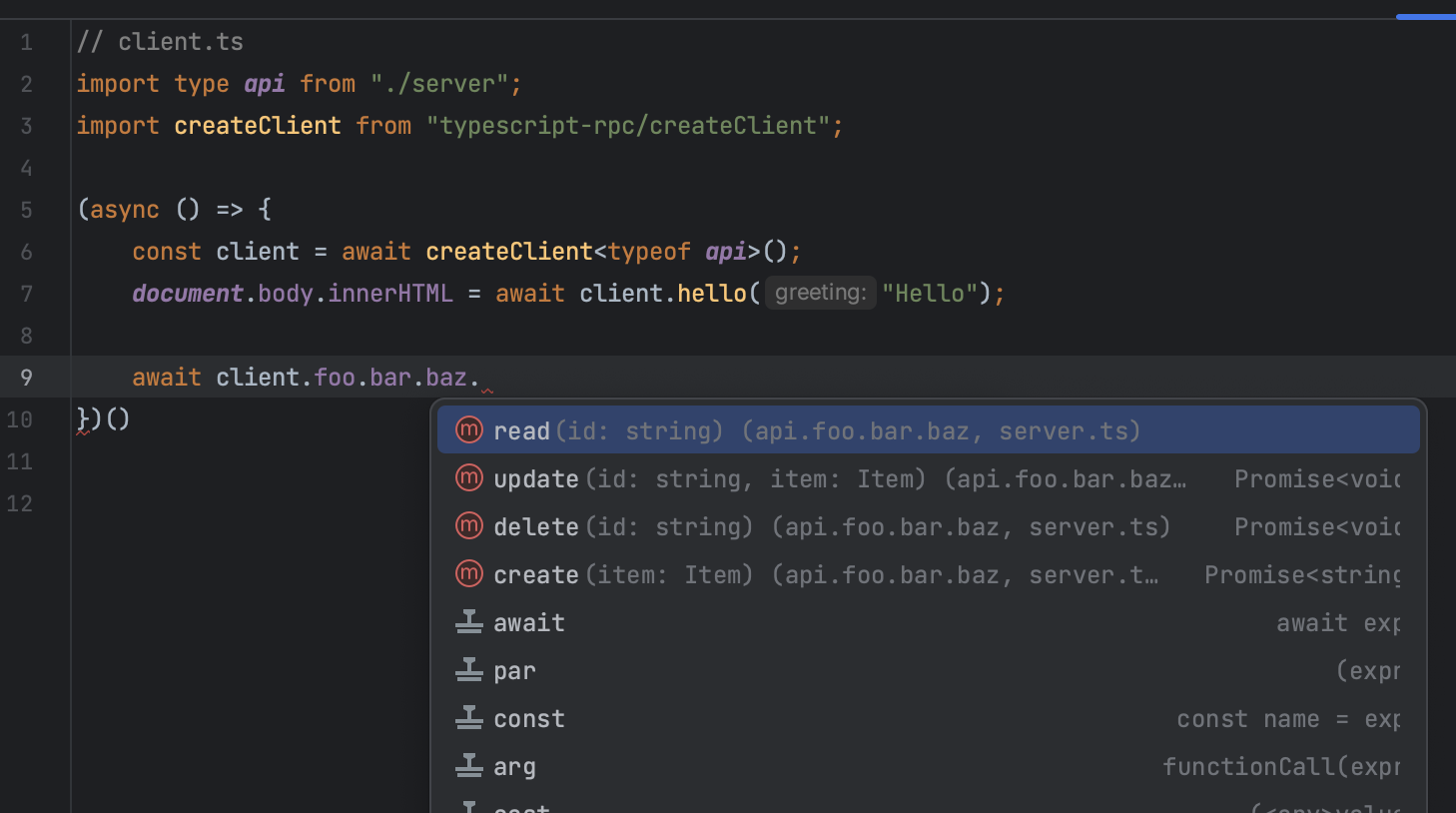Click the template icon beside await
This screenshot has height=813, width=1456.
pos(469,622)
